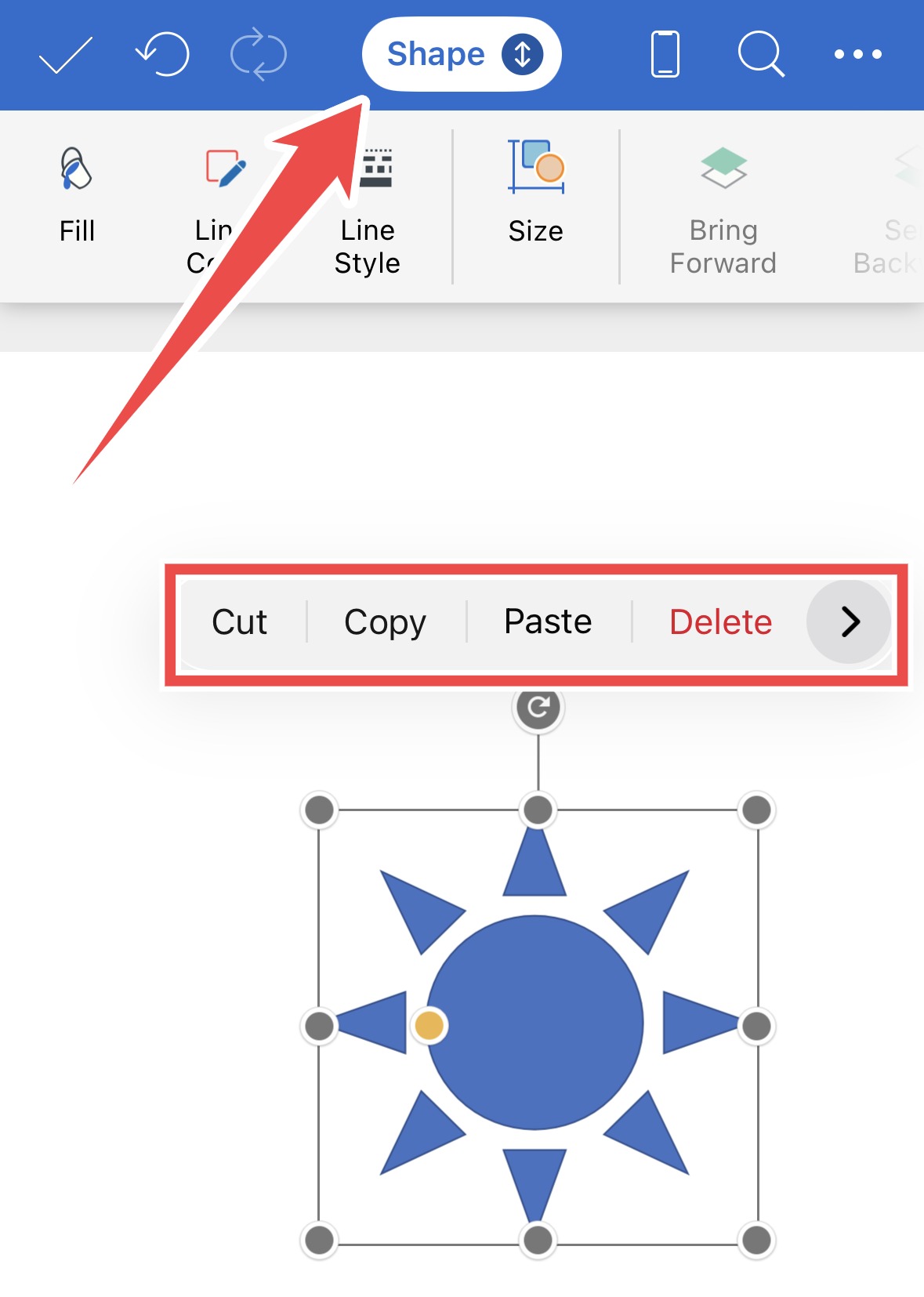Open the Shape ribbon tab selector
The height and width of the screenshot is (1297, 924).
pos(462,54)
